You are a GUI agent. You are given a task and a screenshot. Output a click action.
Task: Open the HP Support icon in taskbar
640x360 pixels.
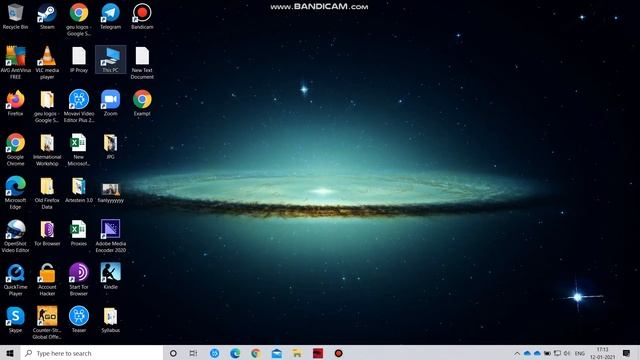tap(215, 353)
